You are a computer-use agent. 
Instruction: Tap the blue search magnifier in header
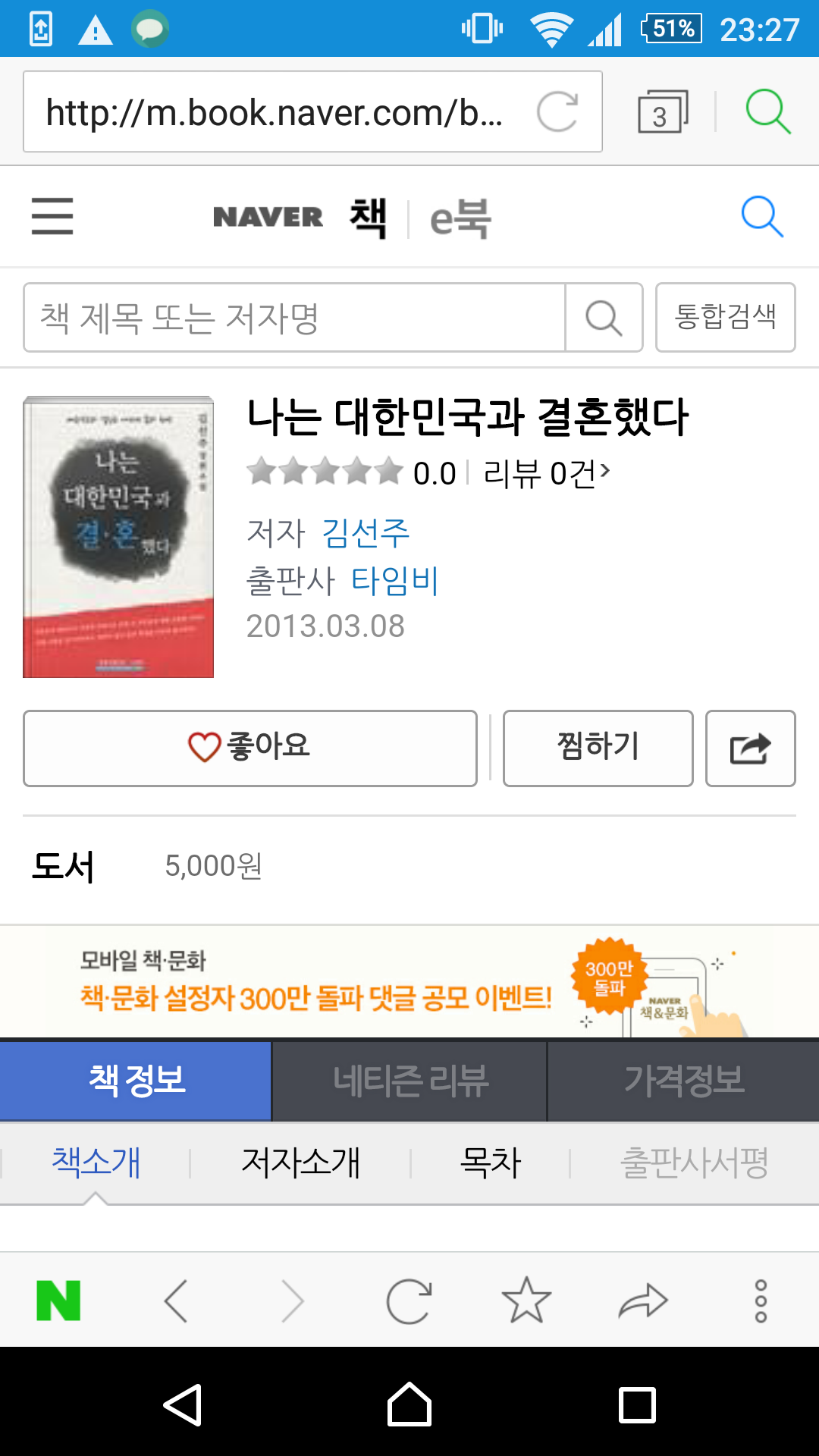click(x=762, y=217)
